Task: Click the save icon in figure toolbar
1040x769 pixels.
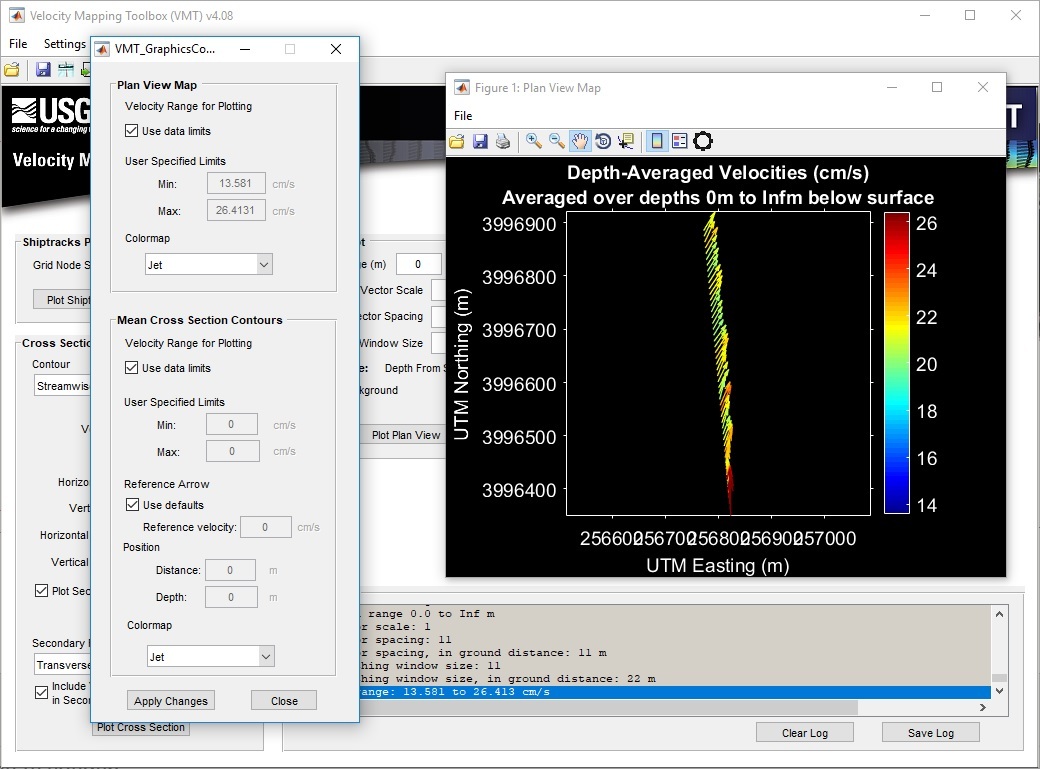Action: [480, 141]
